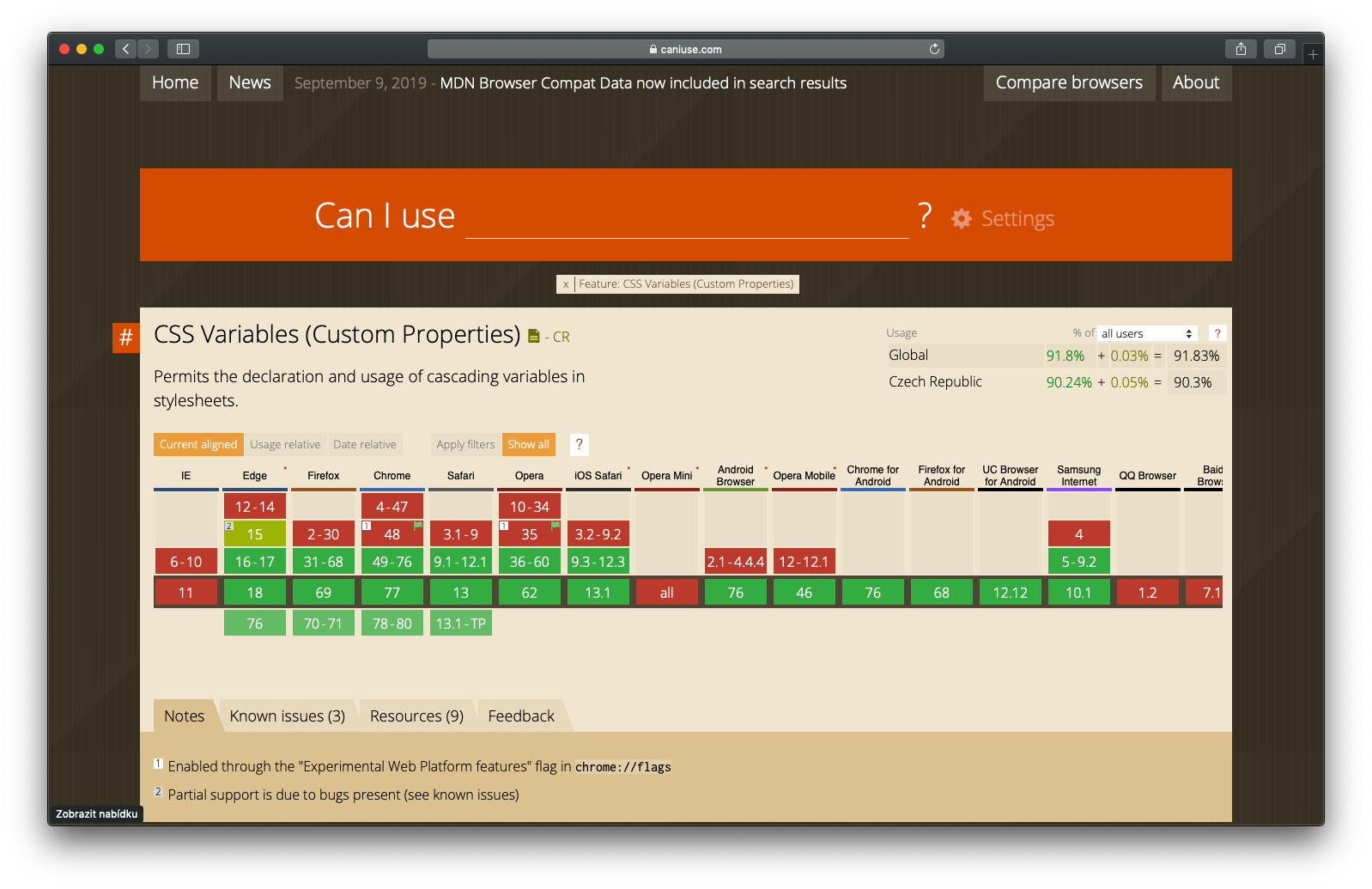Click the Firefox column header
Image resolution: width=1372 pixels, height=889 pixels.
pyautogui.click(x=324, y=476)
